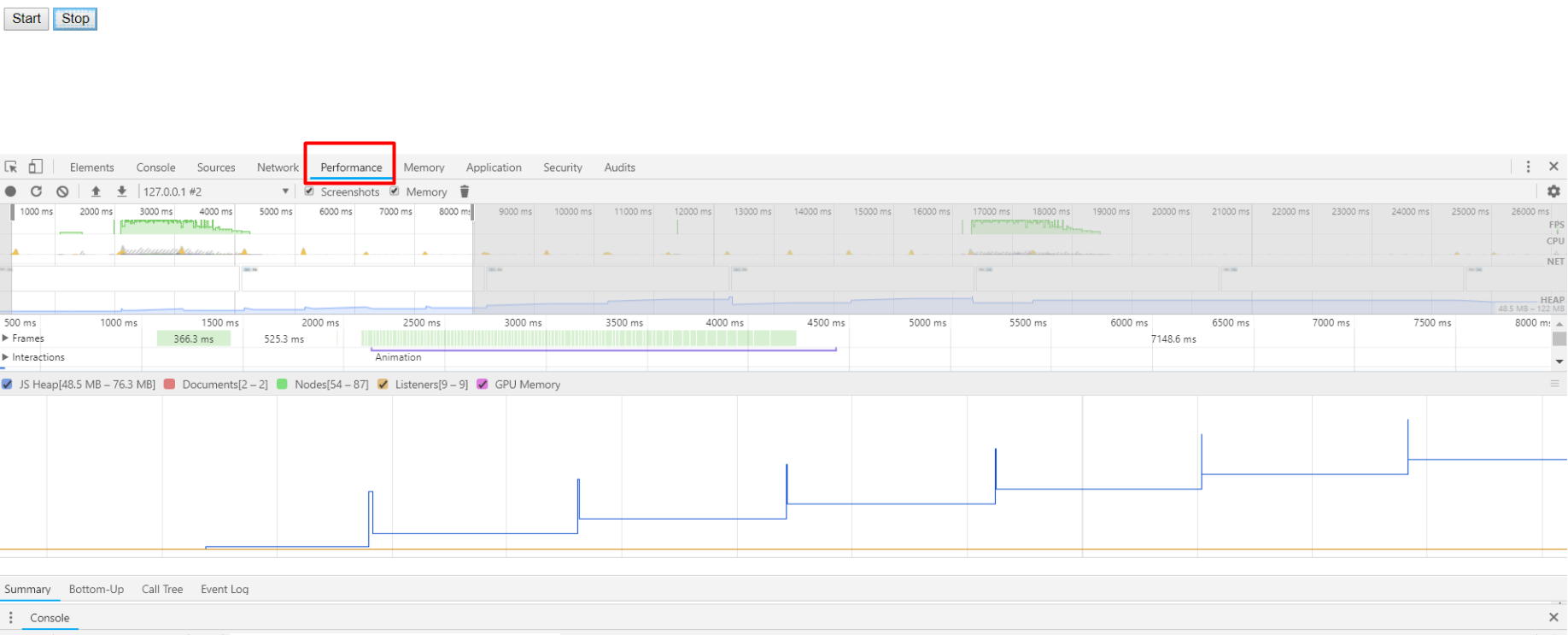
Task: Disable the Memory checkbox in toolbar
Action: pos(395,191)
